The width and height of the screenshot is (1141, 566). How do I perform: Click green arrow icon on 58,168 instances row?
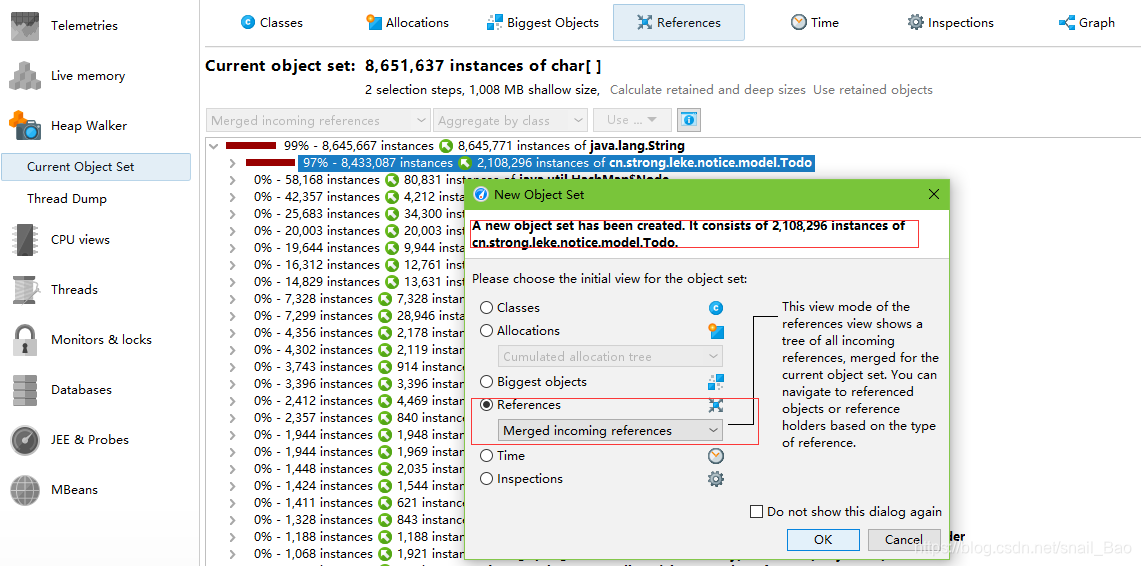tap(392, 180)
